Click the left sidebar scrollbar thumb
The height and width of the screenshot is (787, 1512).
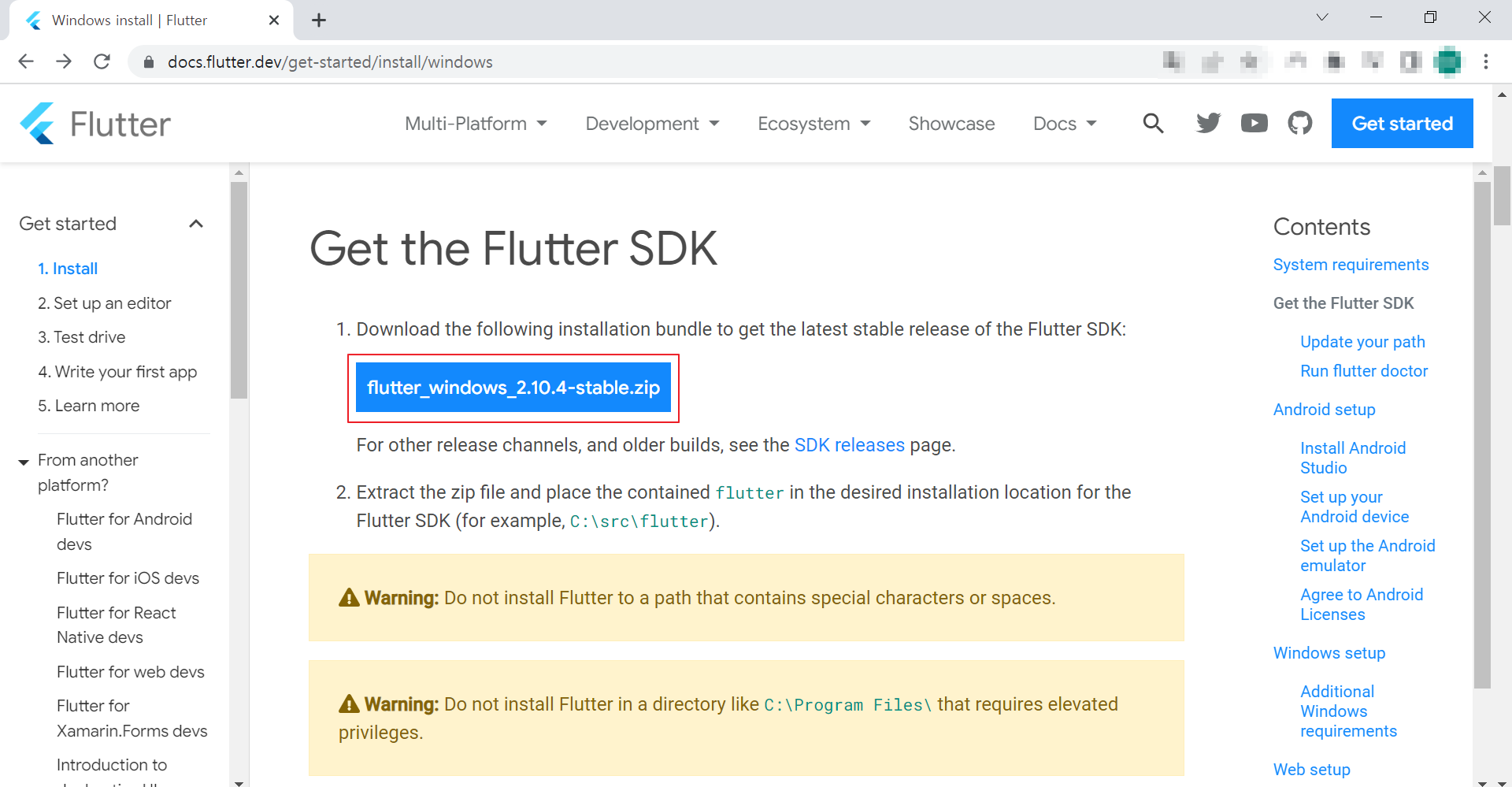click(239, 290)
